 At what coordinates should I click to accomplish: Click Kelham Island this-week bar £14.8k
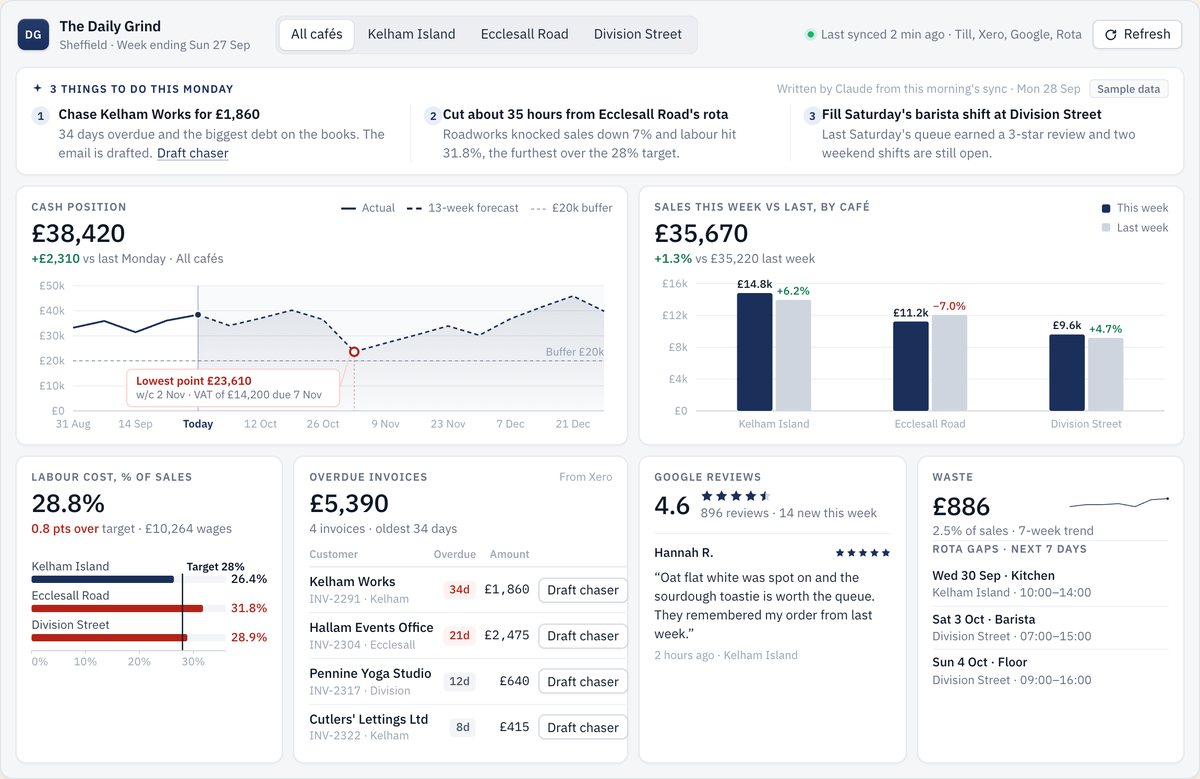pyautogui.click(x=754, y=352)
